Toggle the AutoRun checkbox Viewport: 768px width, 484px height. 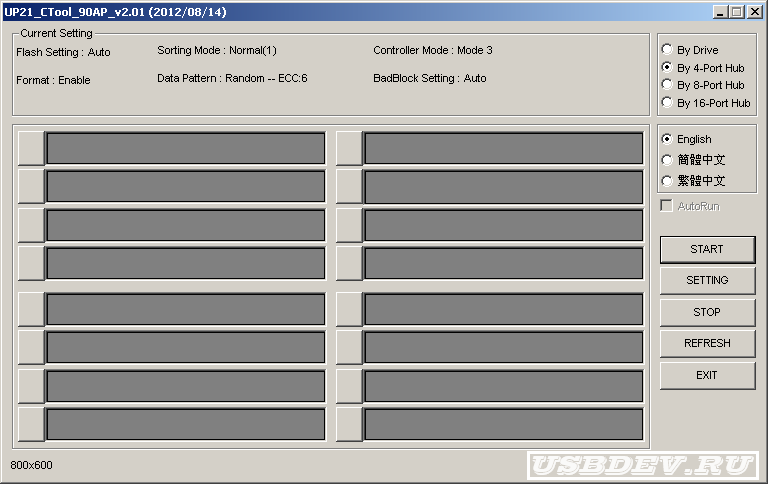point(690,206)
